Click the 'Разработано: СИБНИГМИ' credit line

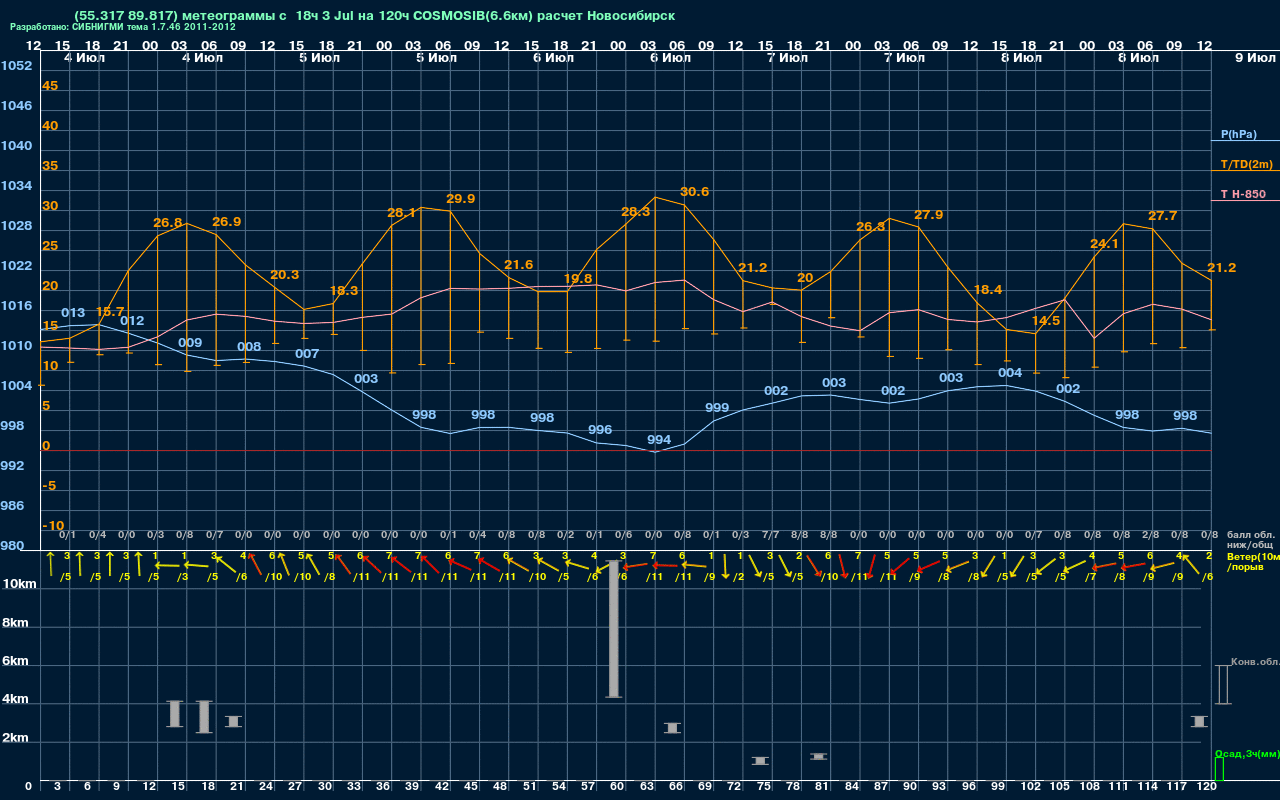click(x=123, y=27)
